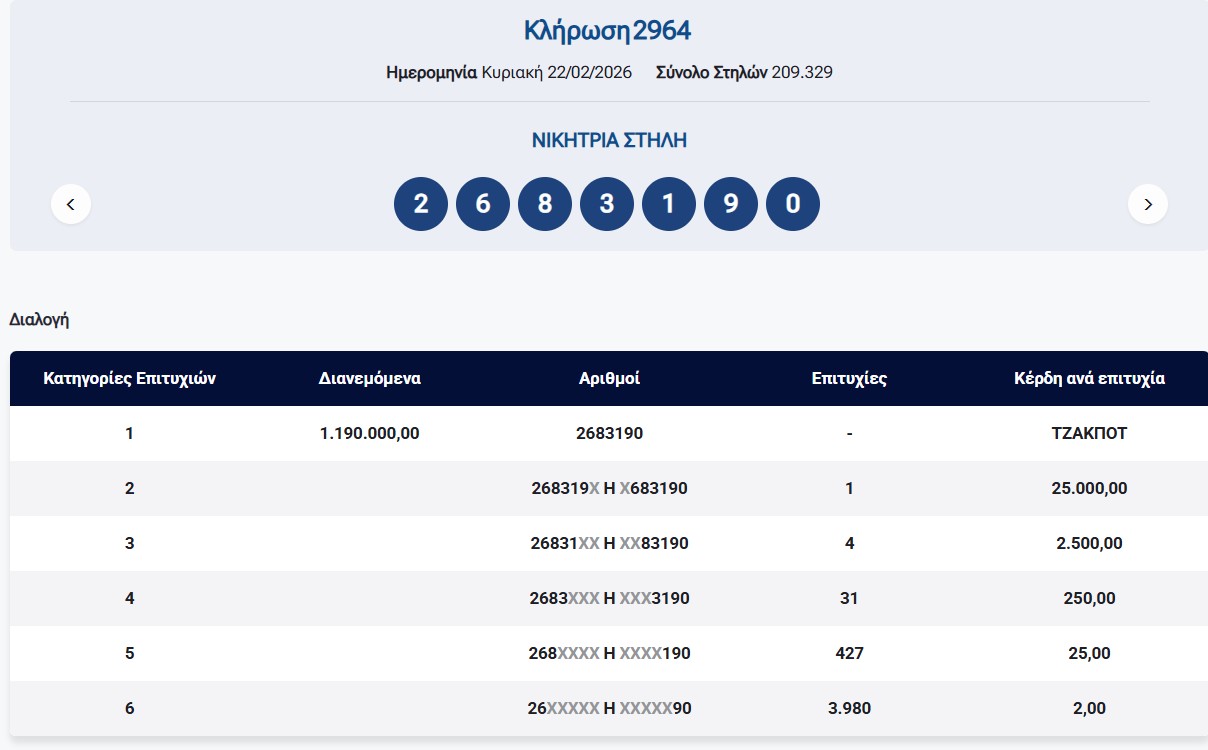
Task: Select the 1.190.000,00 distributed amount cell
Action: click(370, 434)
